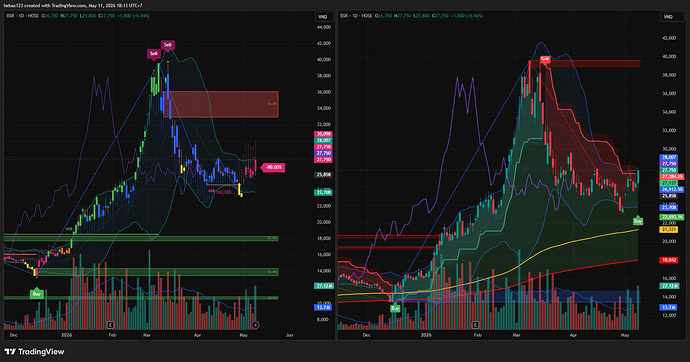Click the blue 23,708 label on right chart

(669, 207)
